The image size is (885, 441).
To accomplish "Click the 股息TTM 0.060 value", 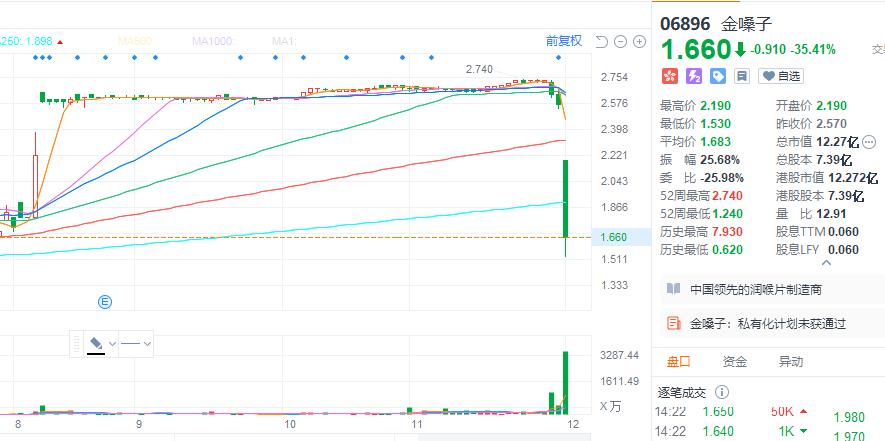I will [x=843, y=232].
